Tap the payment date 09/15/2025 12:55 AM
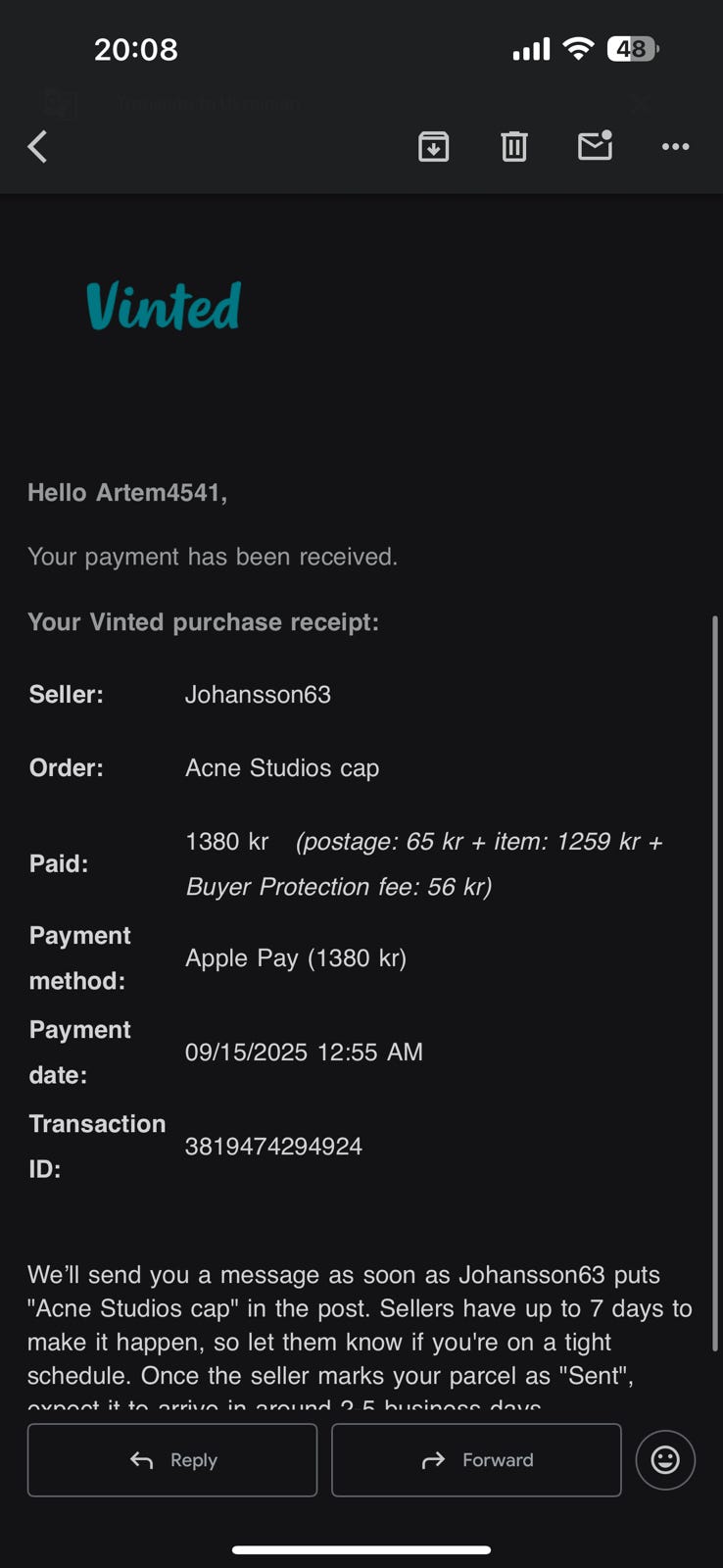Image resolution: width=723 pixels, height=1568 pixels. coord(304,1053)
